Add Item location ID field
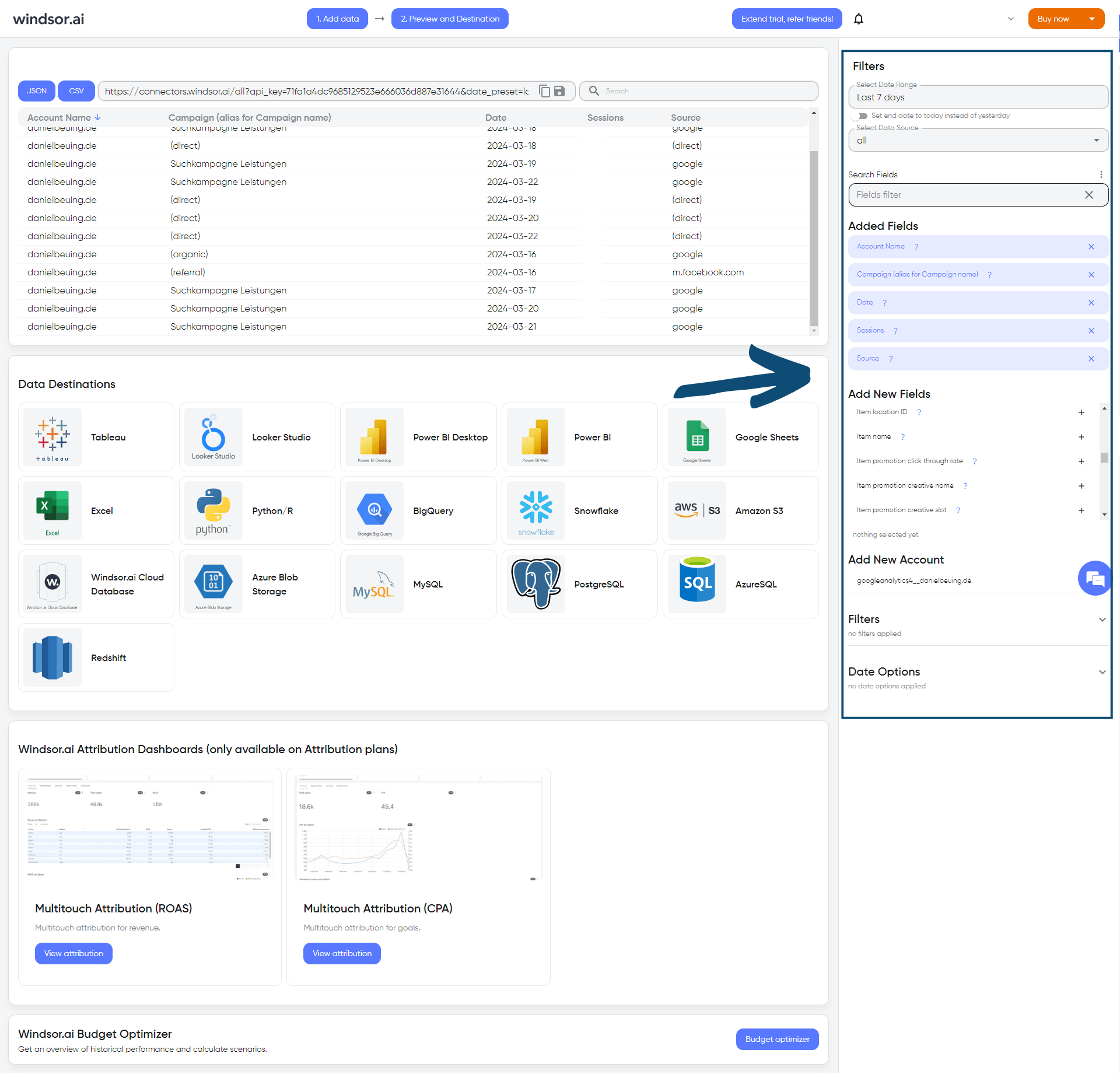Image resolution: width=1120 pixels, height=1074 pixels. 1081,412
